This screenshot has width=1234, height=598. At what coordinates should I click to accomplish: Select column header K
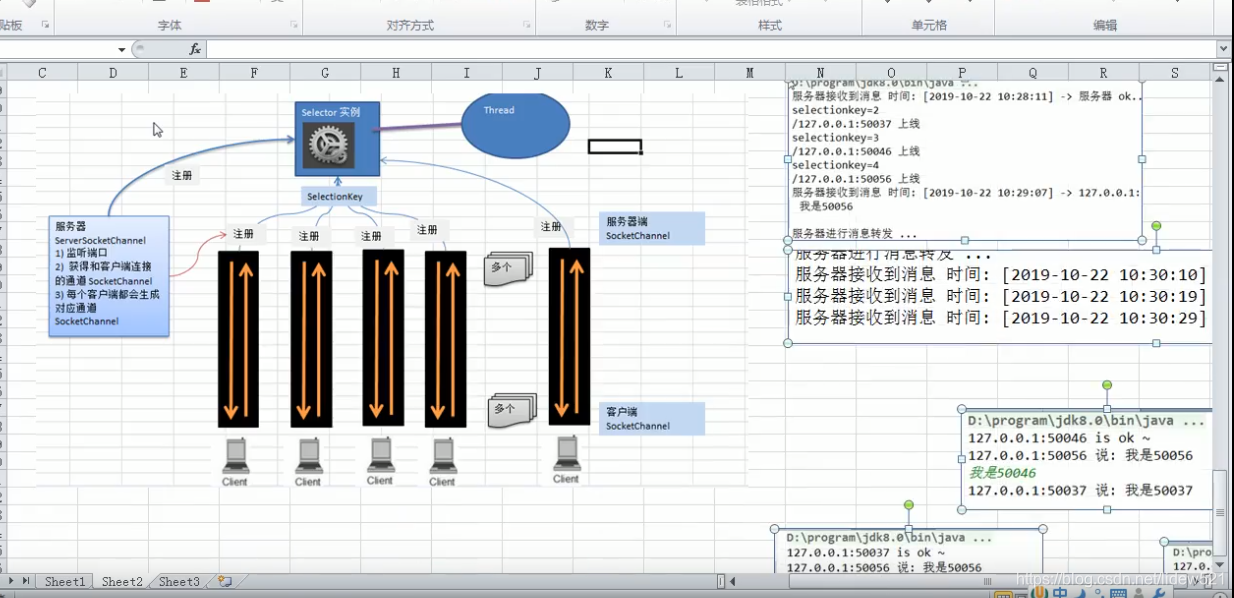[608, 73]
